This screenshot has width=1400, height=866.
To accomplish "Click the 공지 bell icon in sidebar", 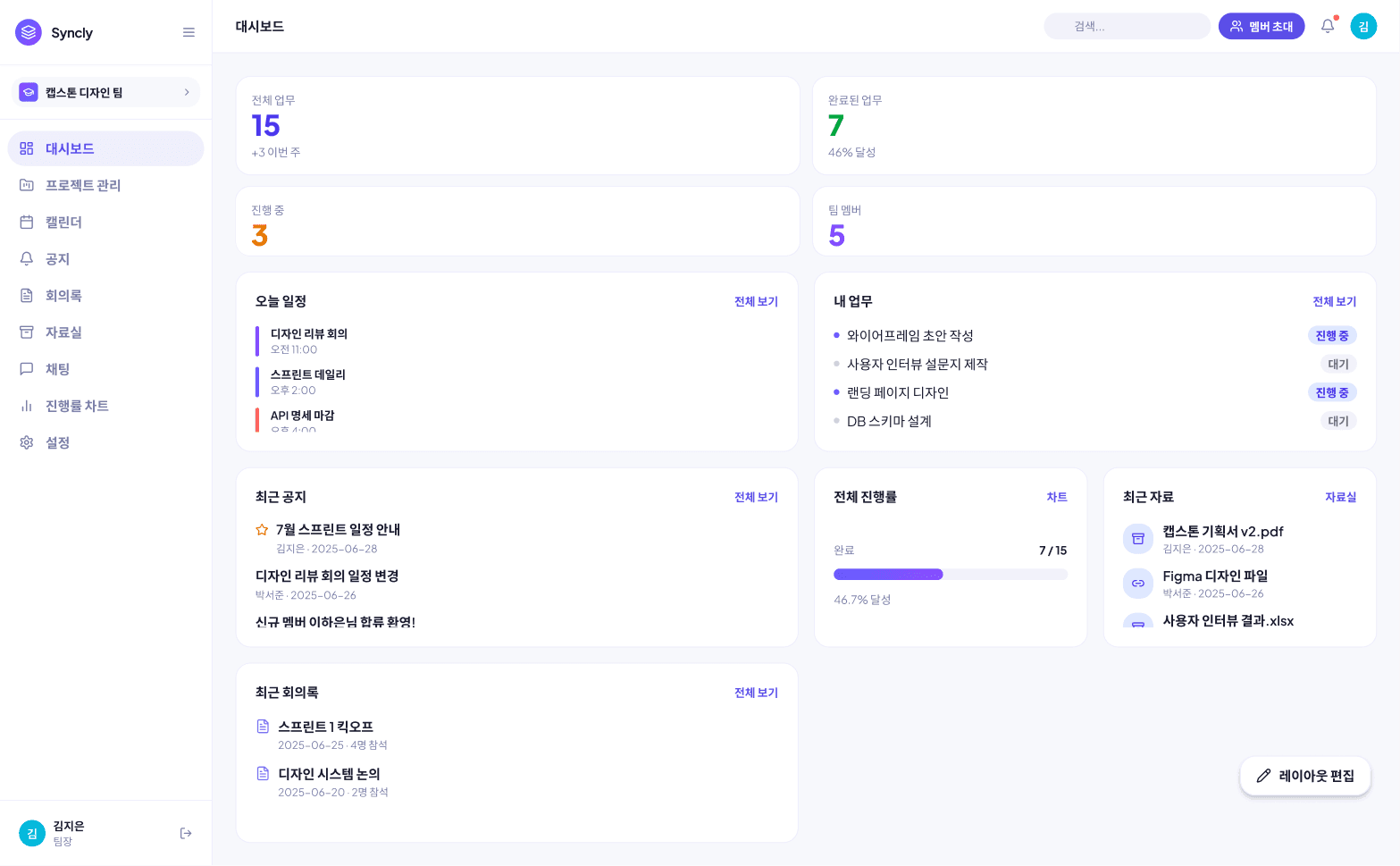I will click(27, 259).
